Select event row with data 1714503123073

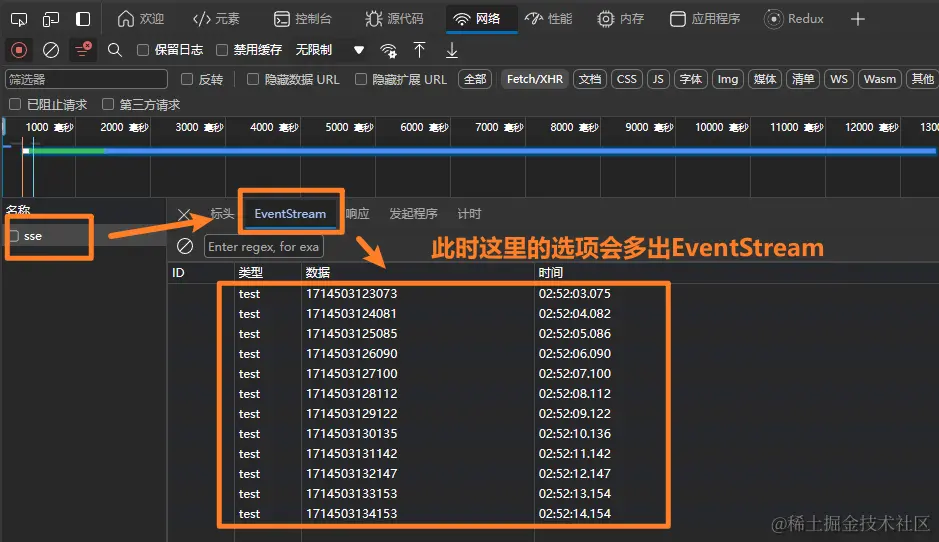pos(553,293)
